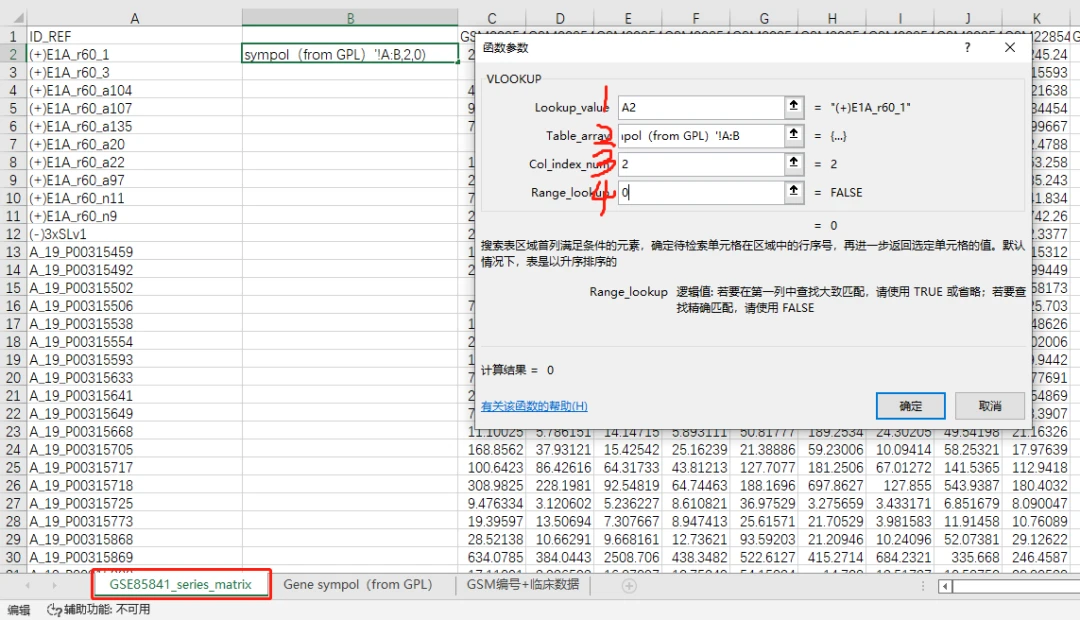Select column H header
Screen dimensions: 1080x620
coord(832,18)
